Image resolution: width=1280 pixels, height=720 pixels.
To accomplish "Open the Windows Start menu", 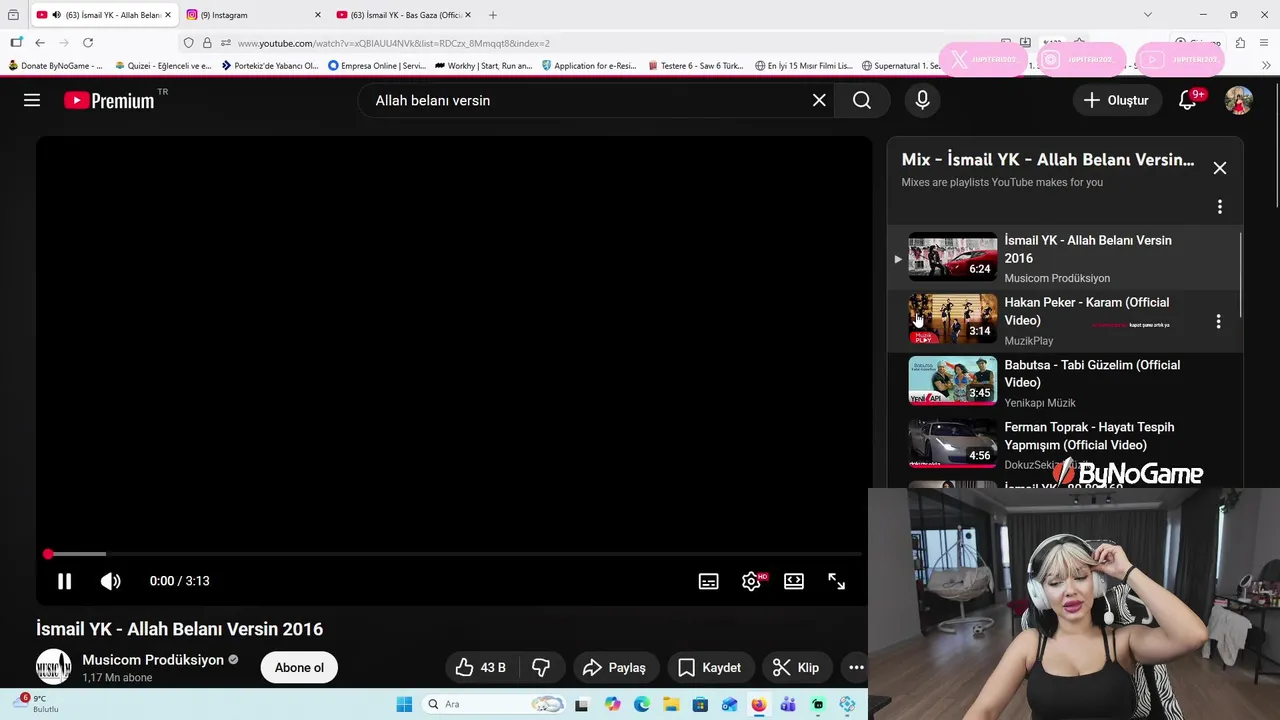I will (404, 704).
